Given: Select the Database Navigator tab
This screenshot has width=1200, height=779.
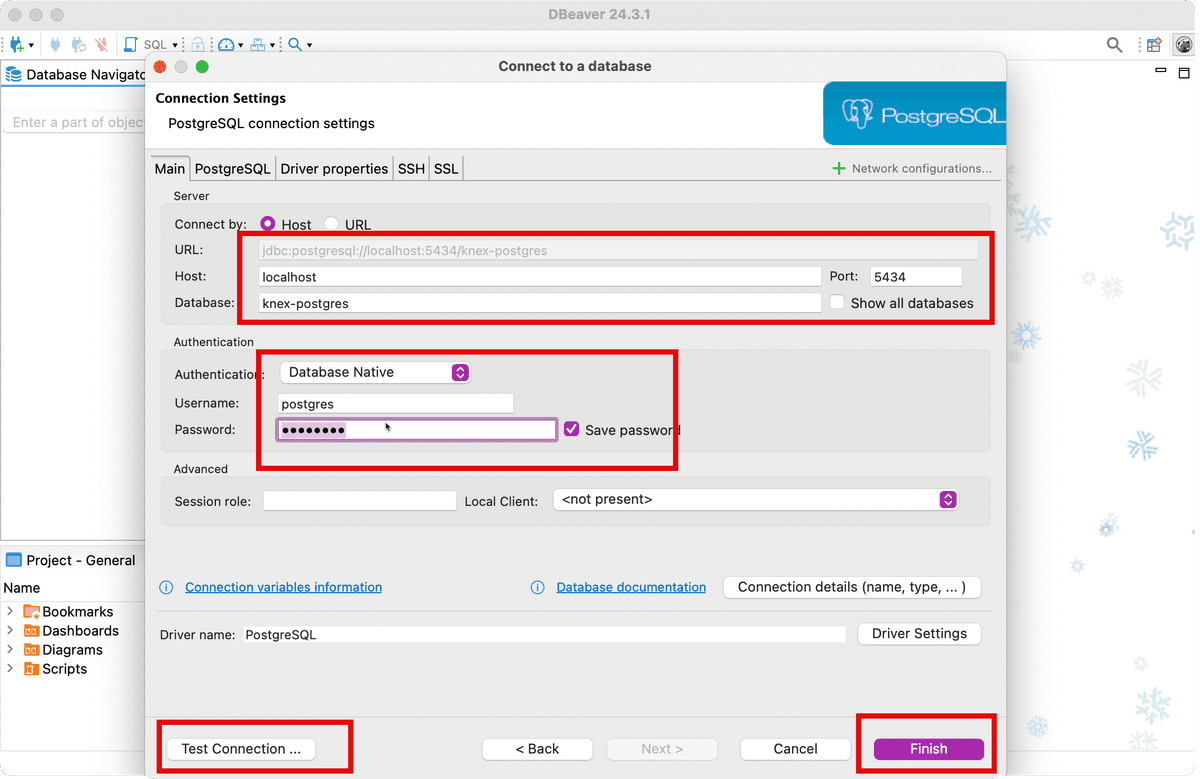Looking at the screenshot, I should tap(76, 74).
